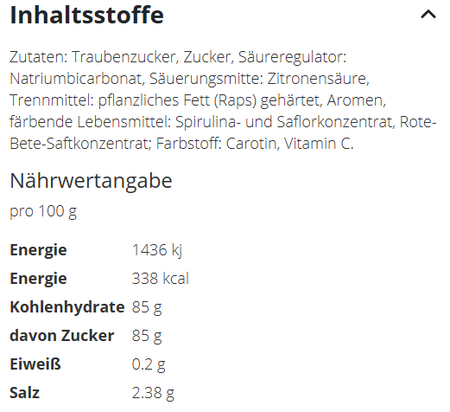Screen dimensions: 450x412
Task: Click the davon Zucker 85 g value
Action: [147, 336]
